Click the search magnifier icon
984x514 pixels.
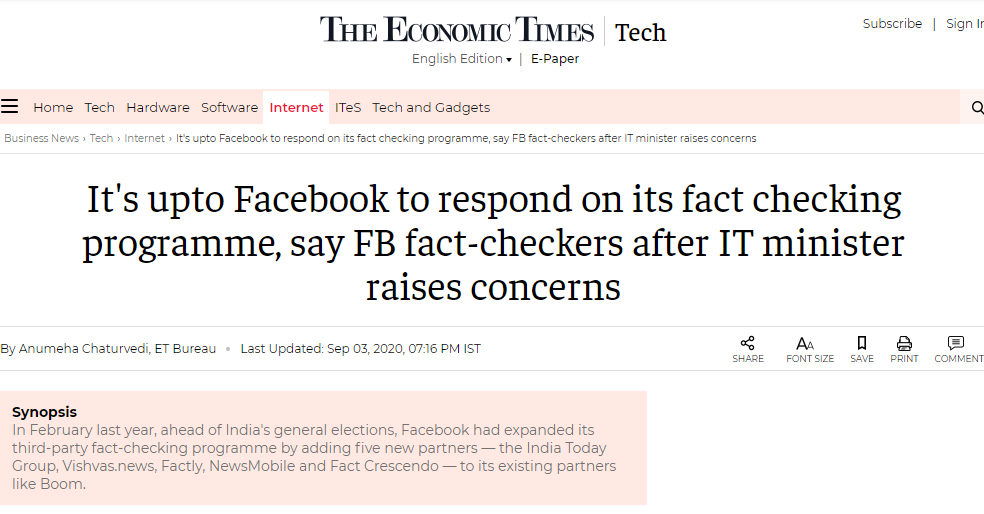[977, 107]
